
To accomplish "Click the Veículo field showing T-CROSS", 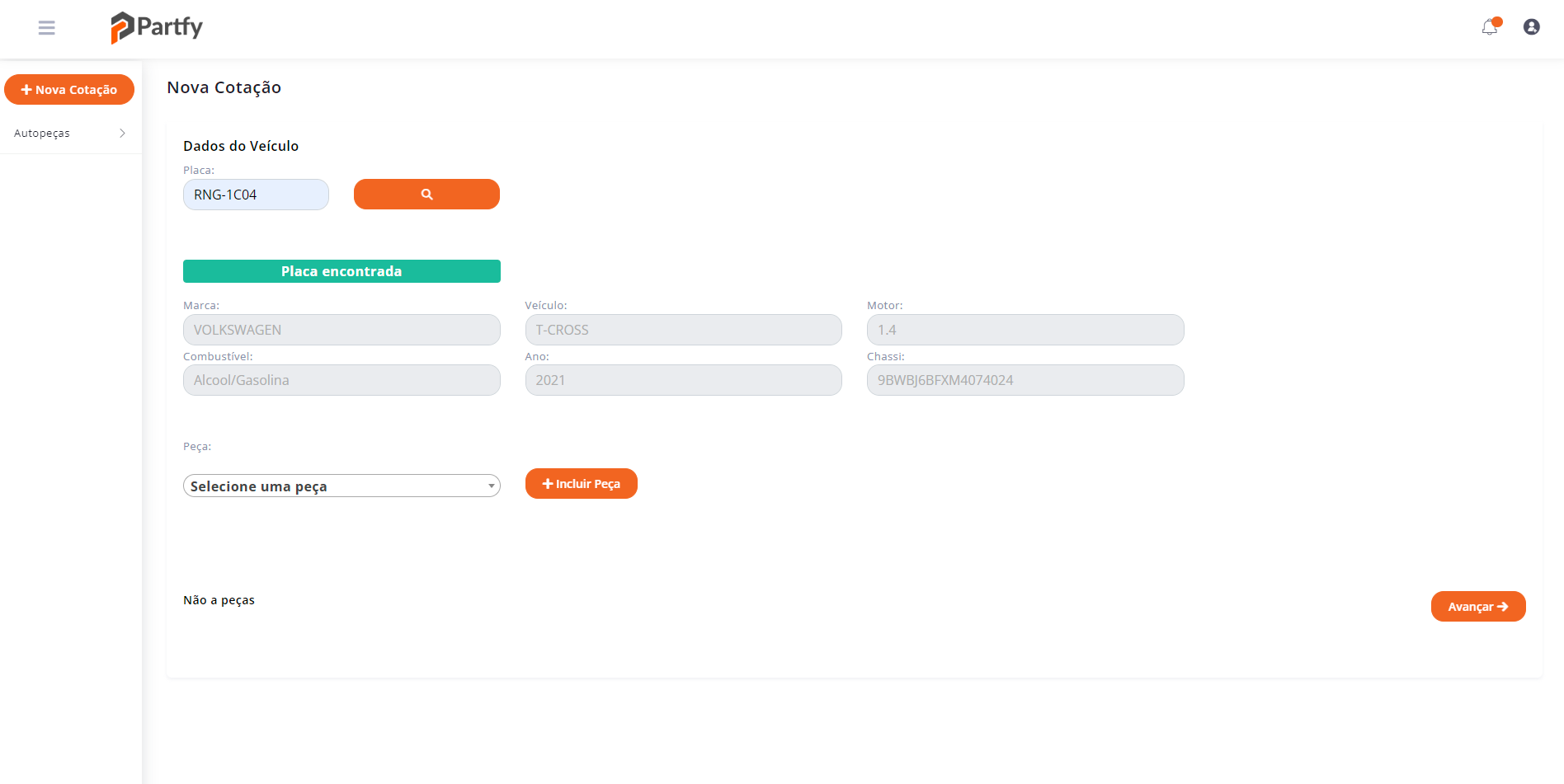I will click(x=683, y=330).
